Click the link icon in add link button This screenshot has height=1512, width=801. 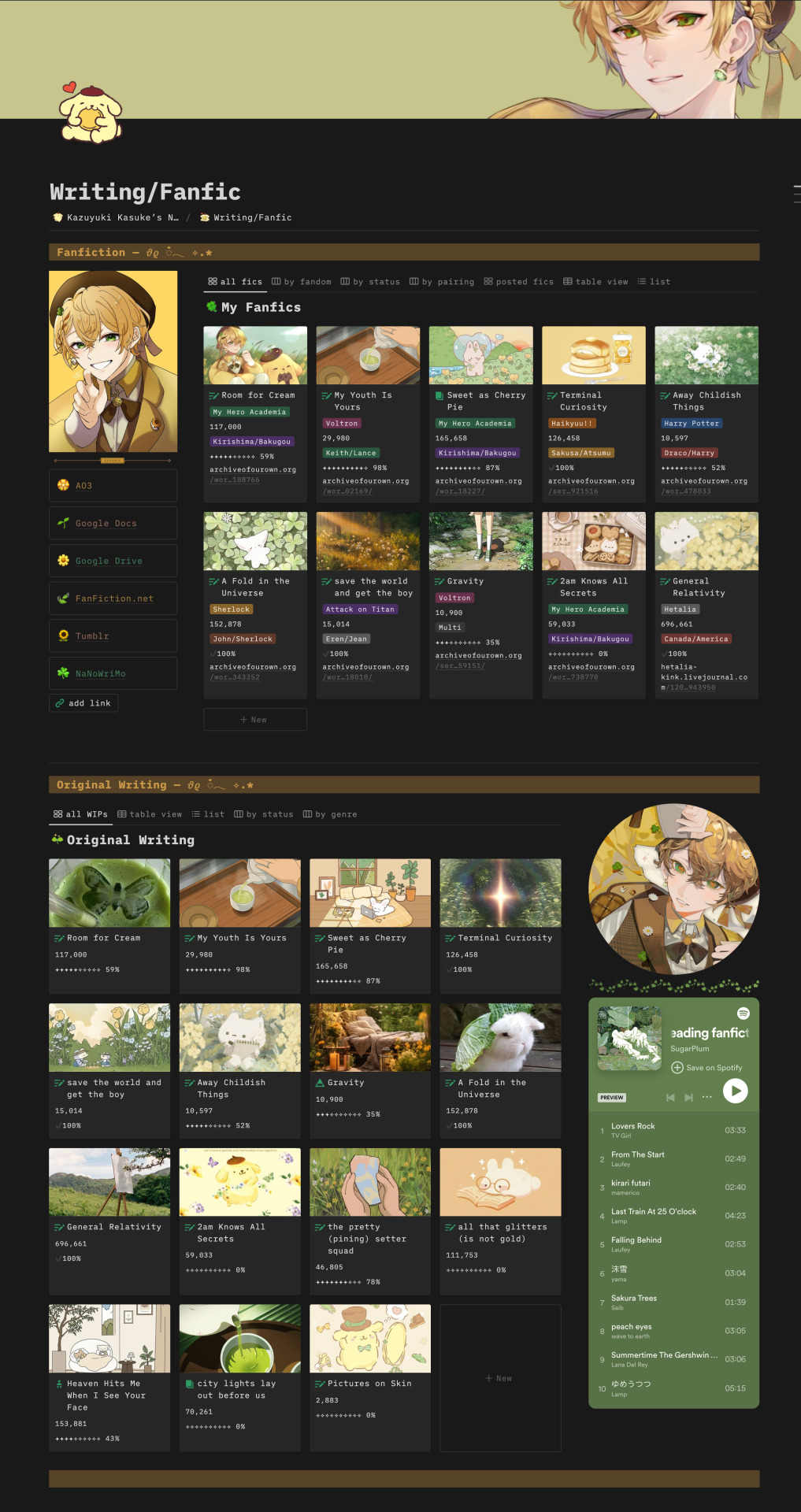tap(60, 703)
